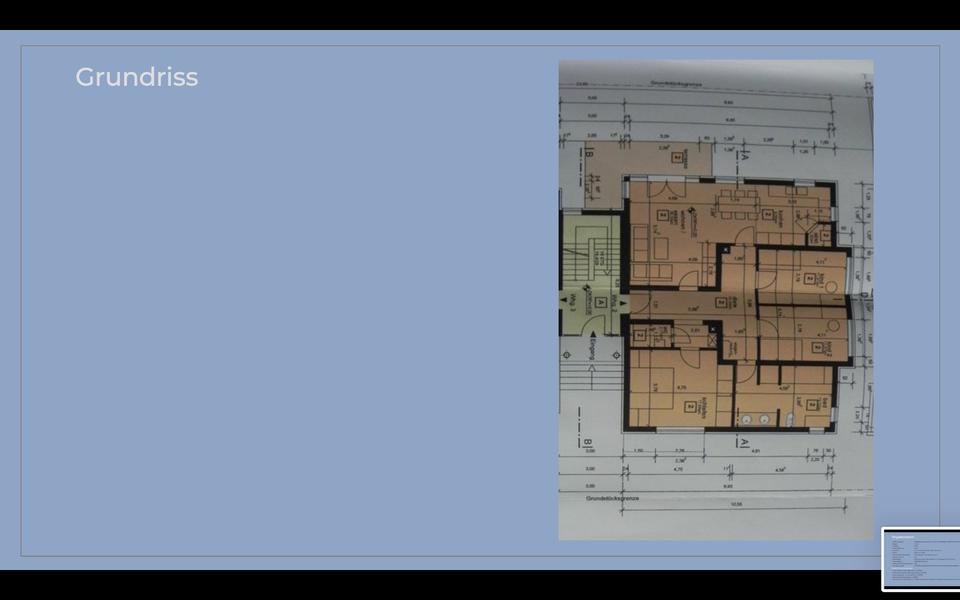Click the section marker A below the building
Viewport: 960px width, 600px height.
coord(742,442)
